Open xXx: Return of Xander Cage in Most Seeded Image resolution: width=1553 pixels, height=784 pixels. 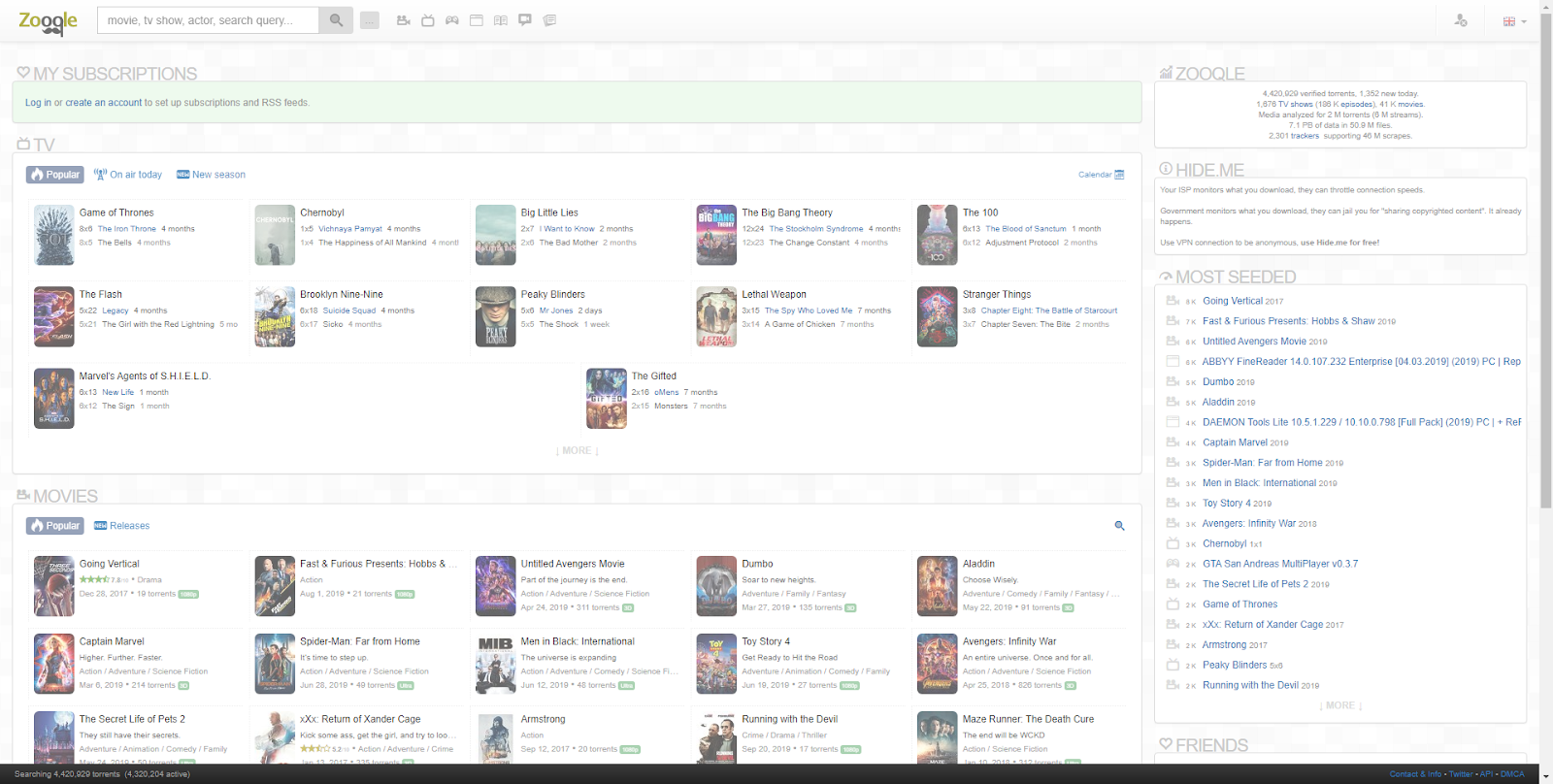[1263, 625]
